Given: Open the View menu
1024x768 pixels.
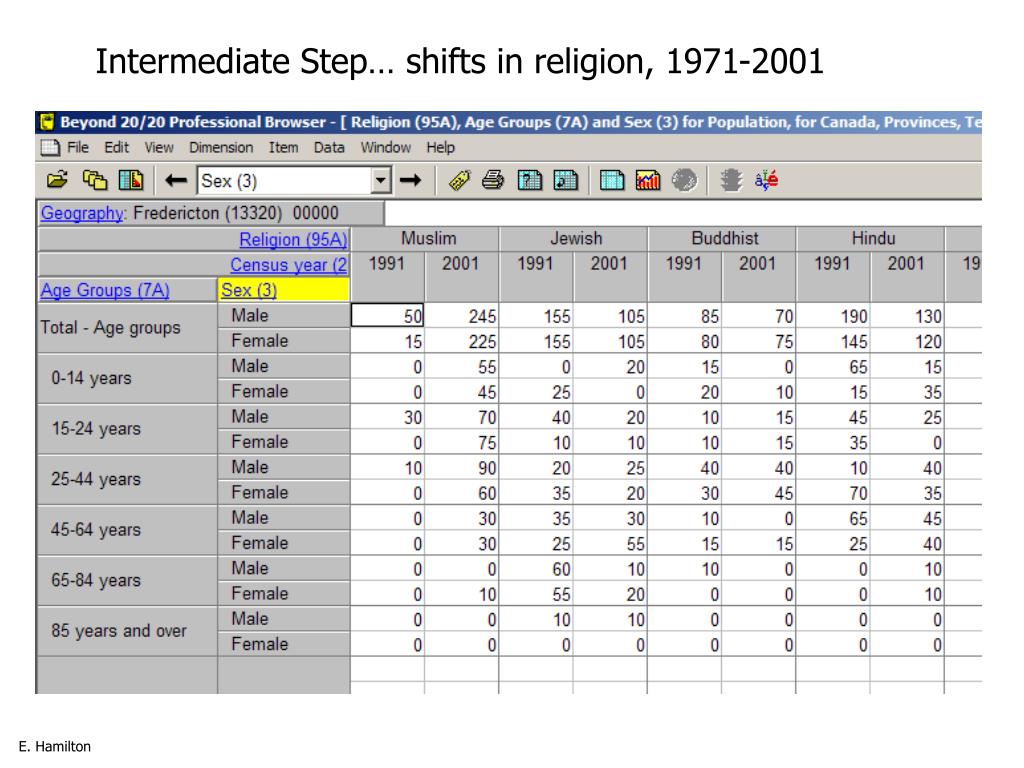Looking at the screenshot, I should tap(159, 148).
